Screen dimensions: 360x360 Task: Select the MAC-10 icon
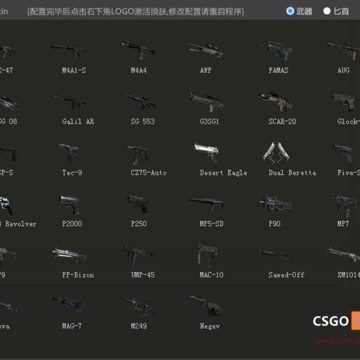tap(207, 256)
